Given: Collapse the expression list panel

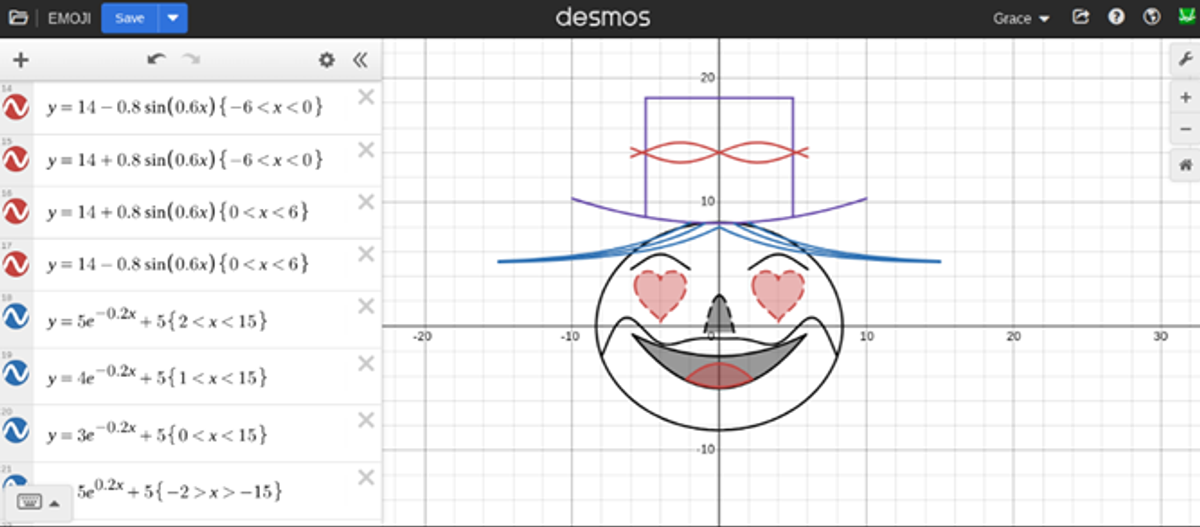Looking at the screenshot, I should [361, 60].
